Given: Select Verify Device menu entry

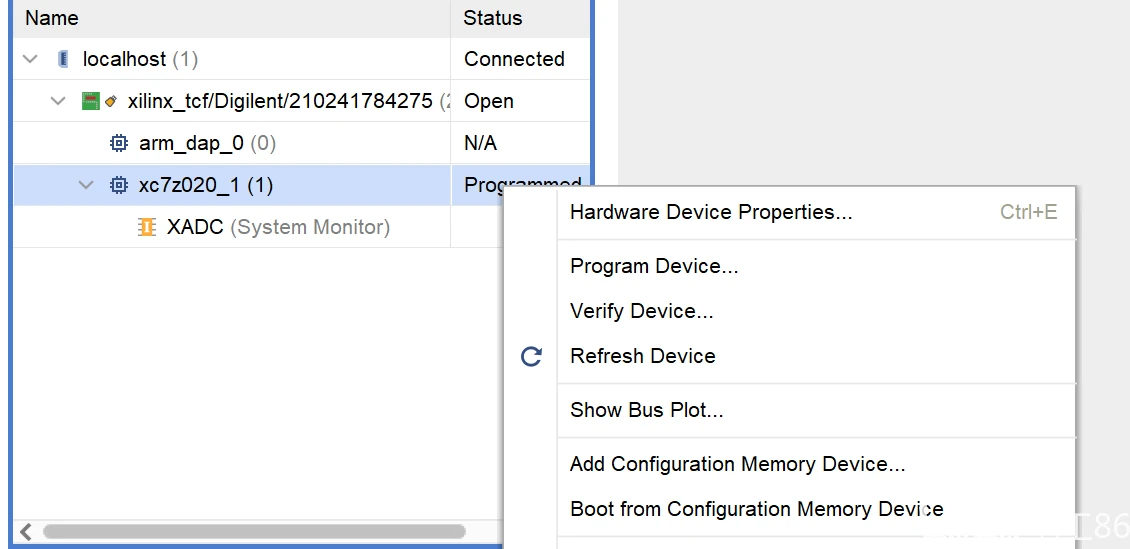Looking at the screenshot, I should click(x=641, y=311).
